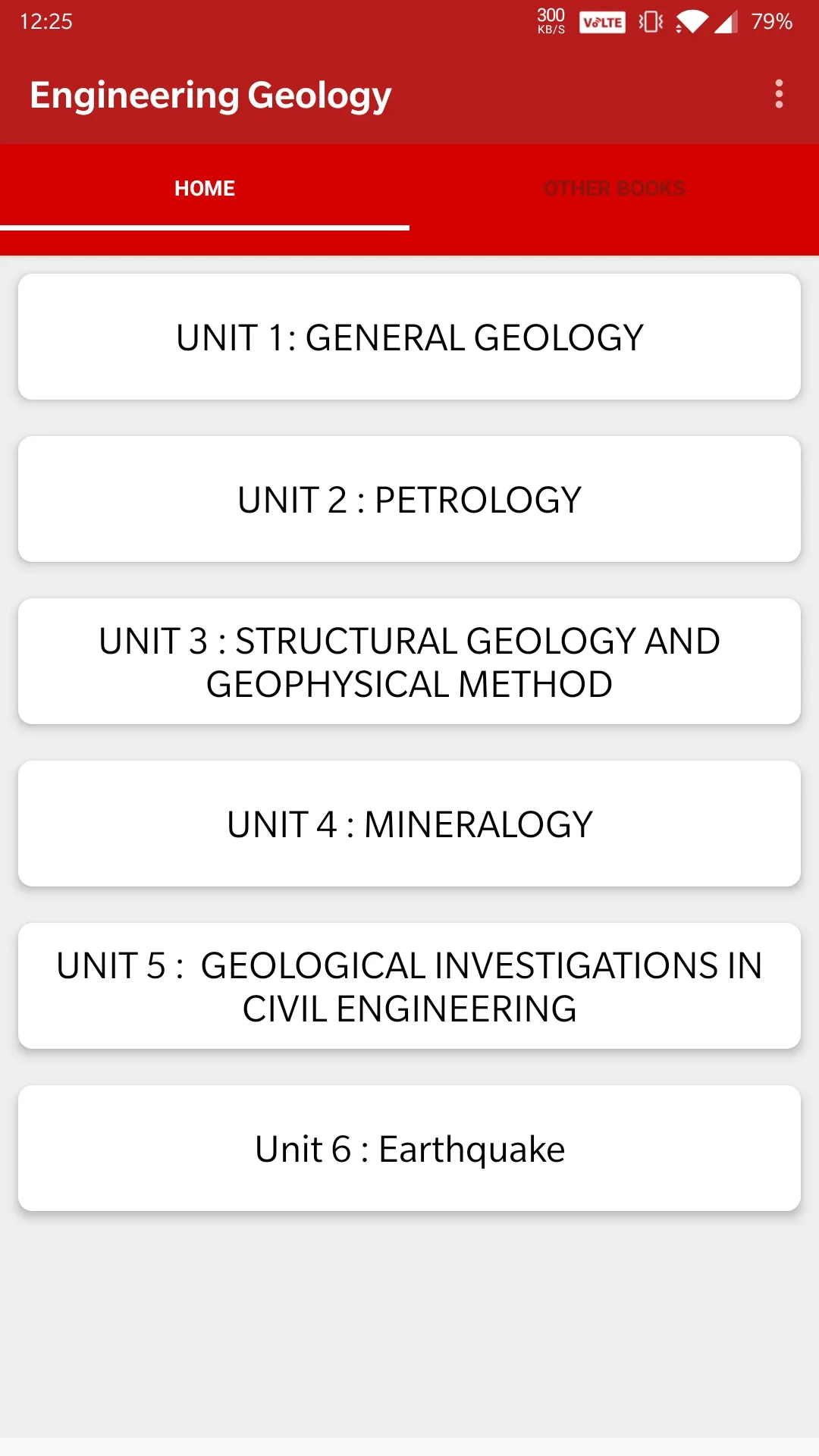Open Unit 2: Petrology
The height and width of the screenshot is (1456, 819).
coord(409,499)
